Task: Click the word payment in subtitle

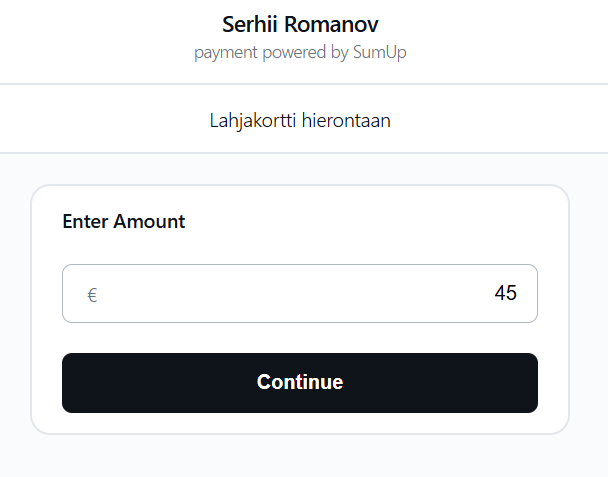Action: [227, 52]
